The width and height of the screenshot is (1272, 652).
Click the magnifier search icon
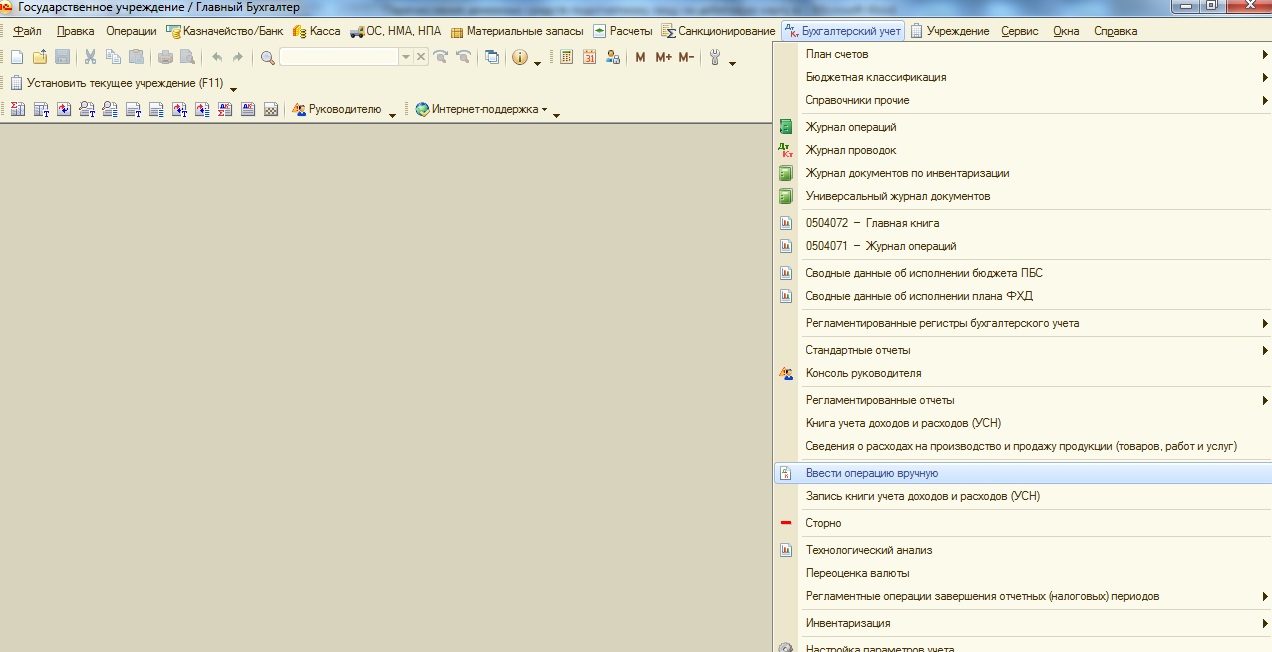pos(267,57)
